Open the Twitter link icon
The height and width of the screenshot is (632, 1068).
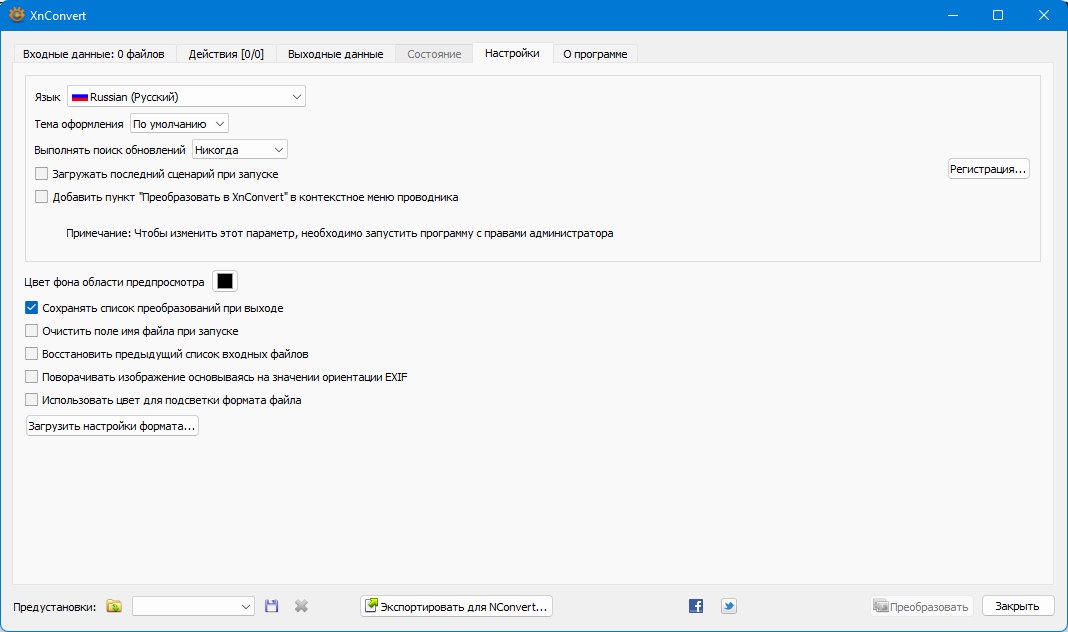tap(729, 606)
